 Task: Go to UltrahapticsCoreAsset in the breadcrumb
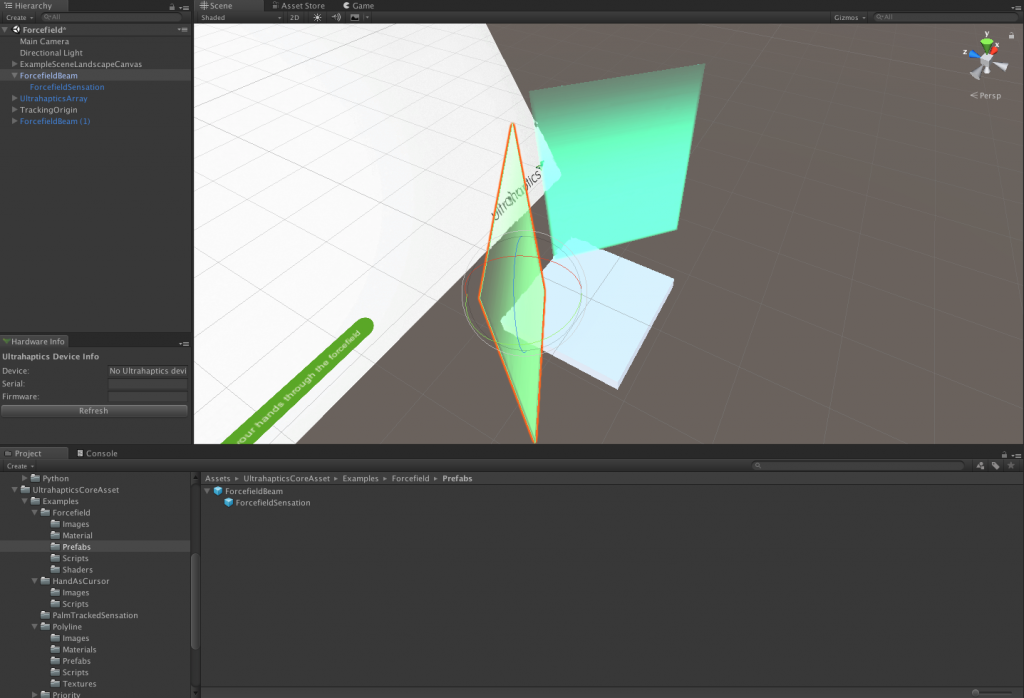pyautogui.click(x=287, y=479)
